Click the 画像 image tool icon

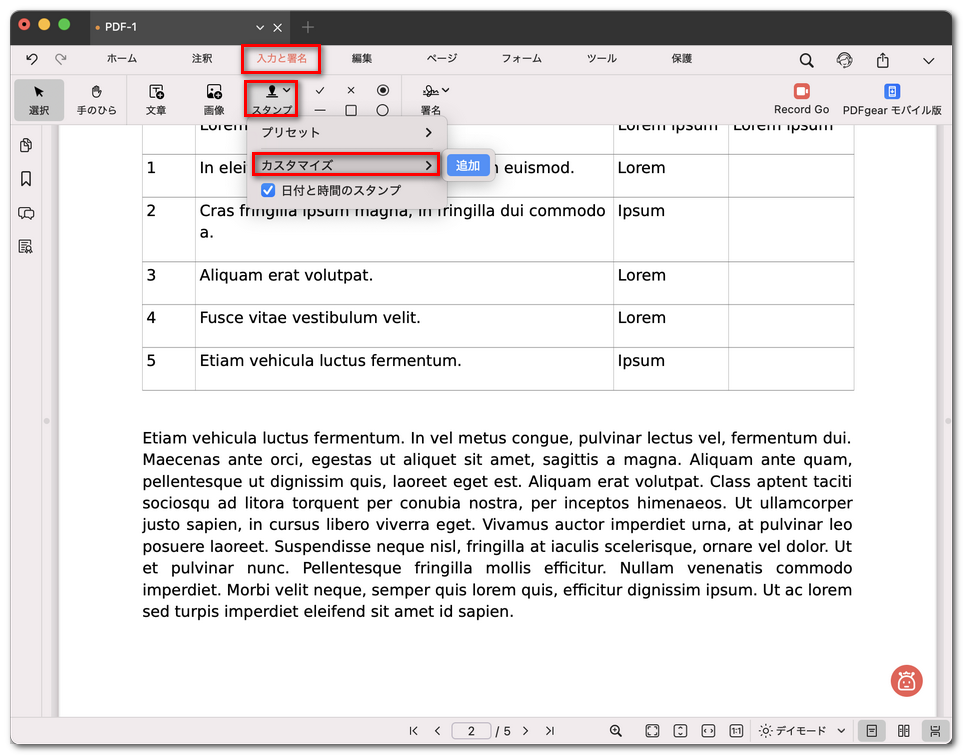[214, 98]
